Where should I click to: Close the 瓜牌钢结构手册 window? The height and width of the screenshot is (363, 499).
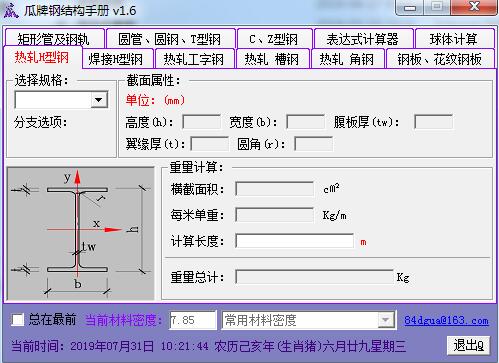(474, 7)
